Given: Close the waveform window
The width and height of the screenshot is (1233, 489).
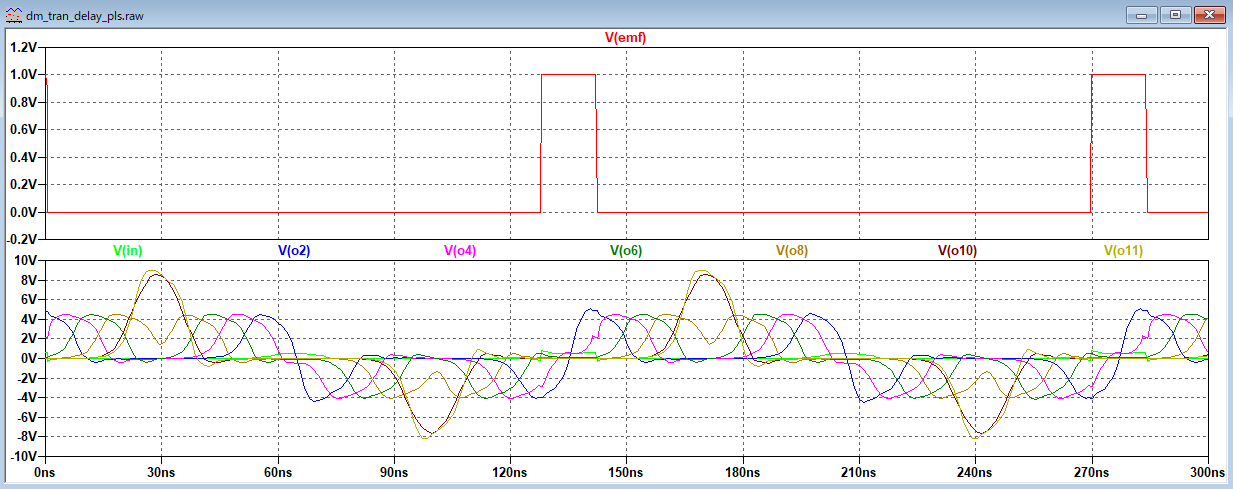Looking at the screenshot, I should (x=1209, y=15).
